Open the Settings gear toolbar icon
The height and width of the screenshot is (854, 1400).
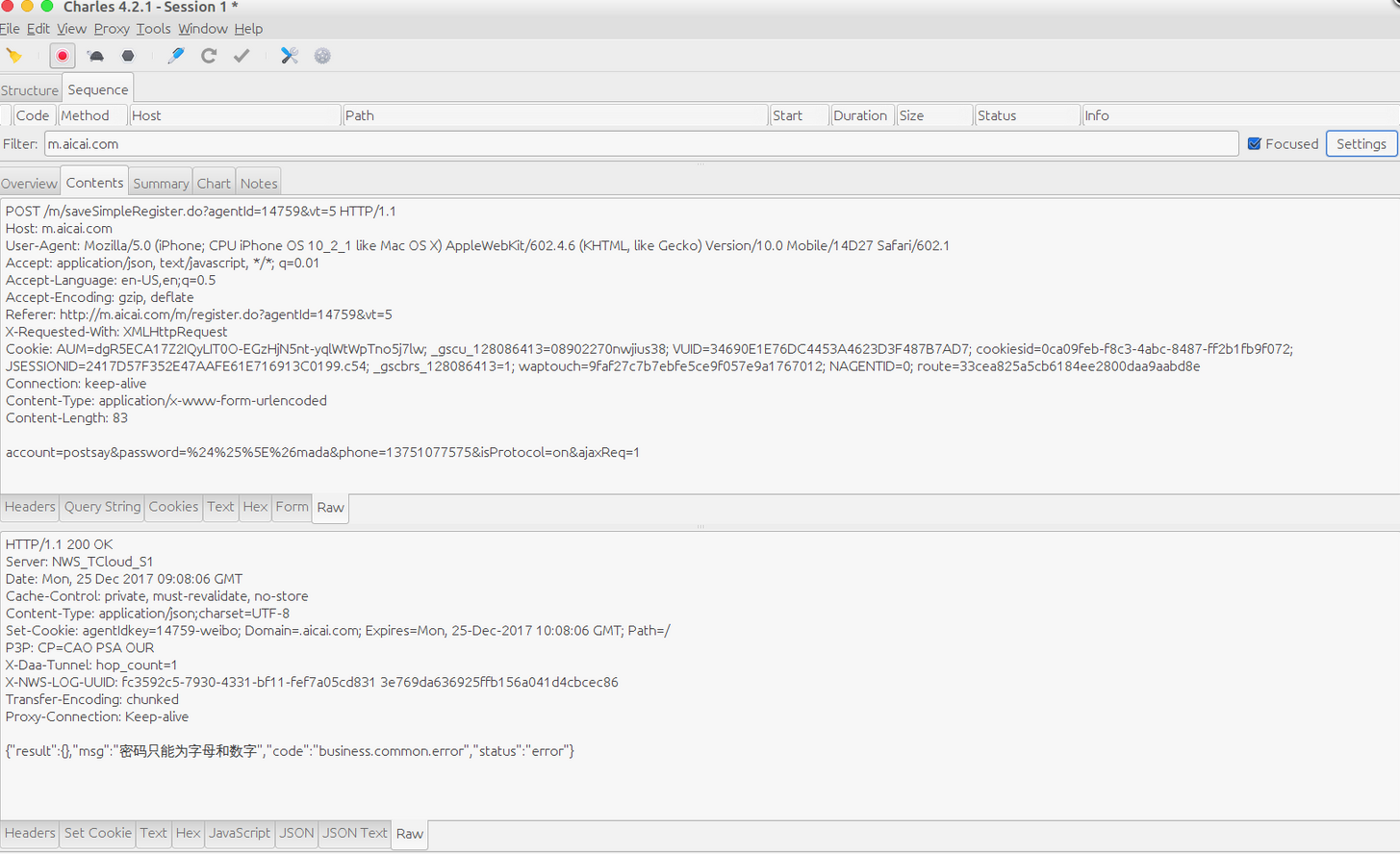(322, 56)
